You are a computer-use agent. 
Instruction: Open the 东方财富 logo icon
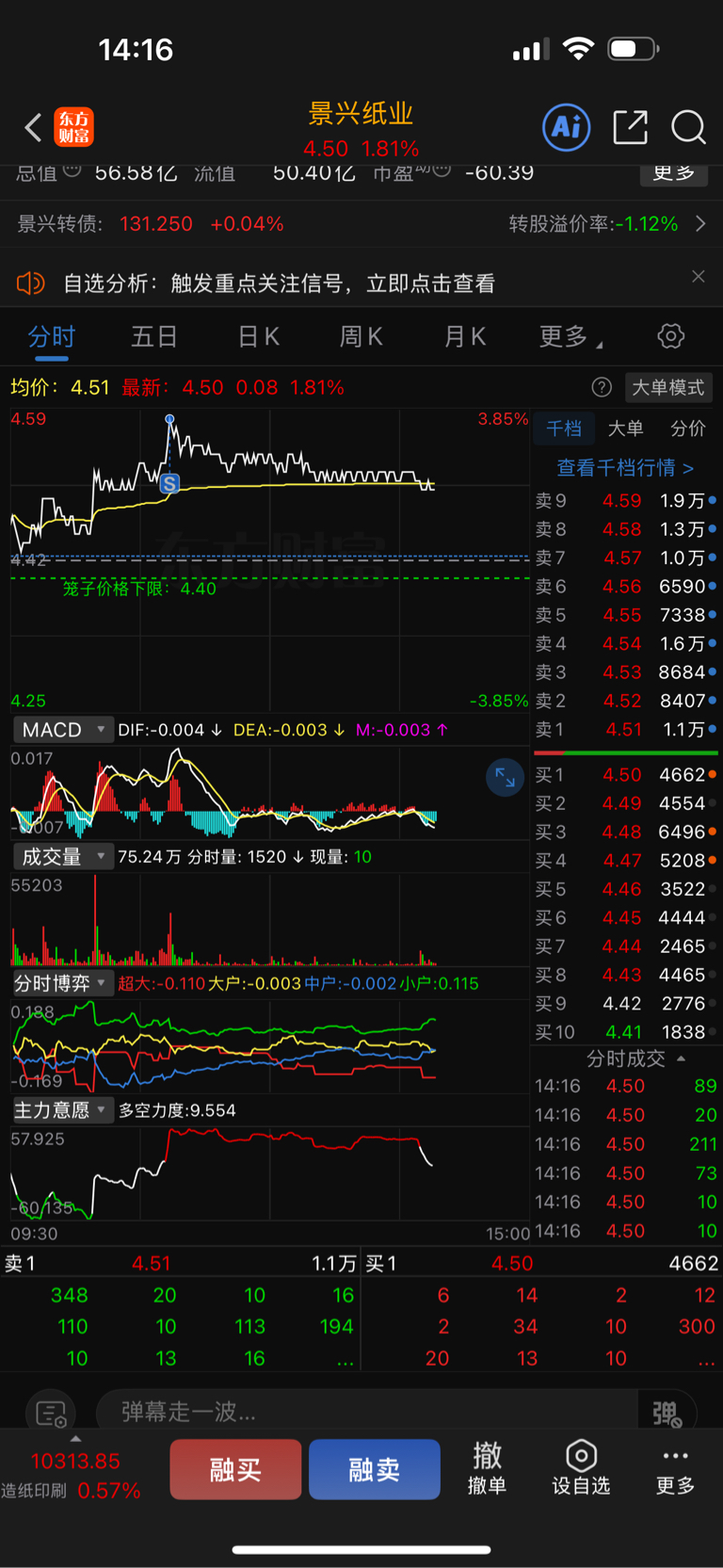point(73,127)
